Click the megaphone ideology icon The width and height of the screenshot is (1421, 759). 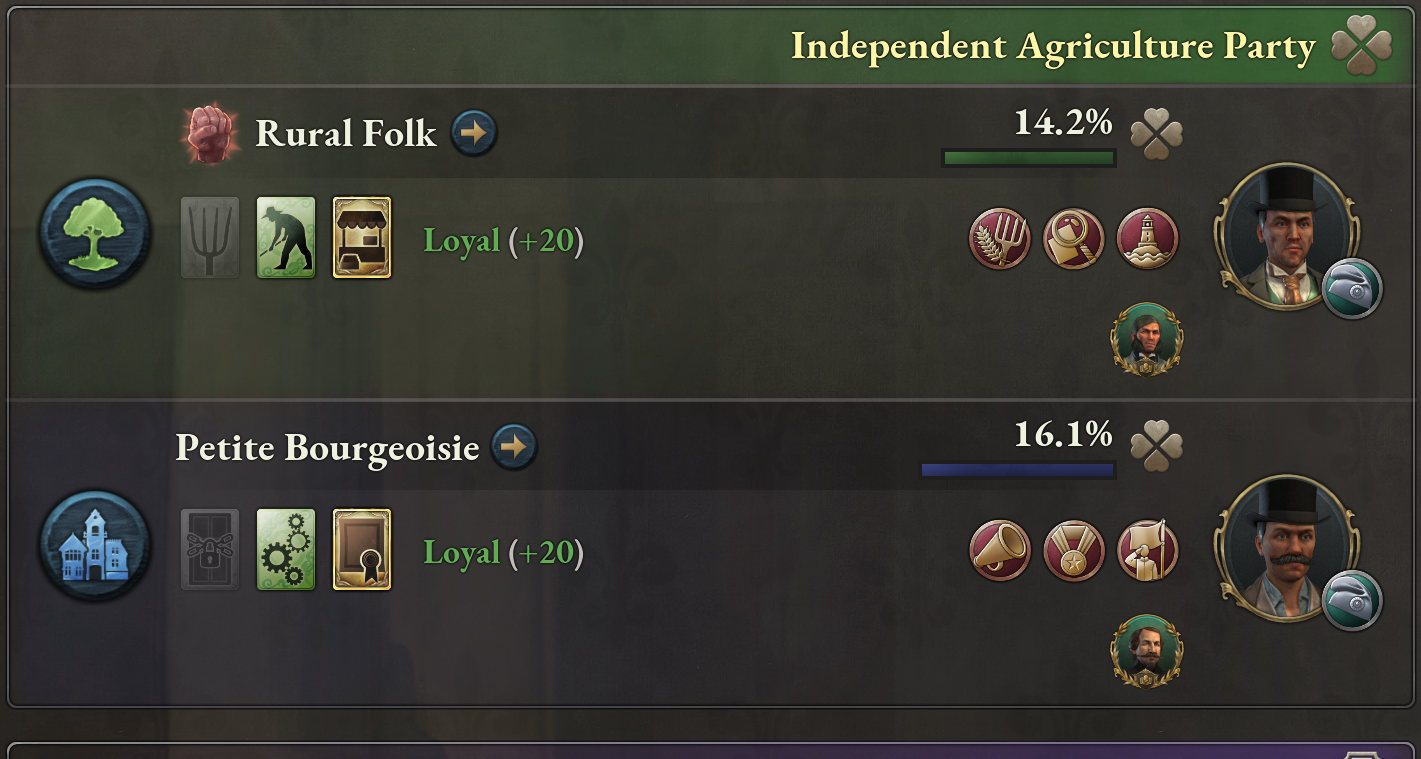pyautogui.click(x=1000, y=550)
